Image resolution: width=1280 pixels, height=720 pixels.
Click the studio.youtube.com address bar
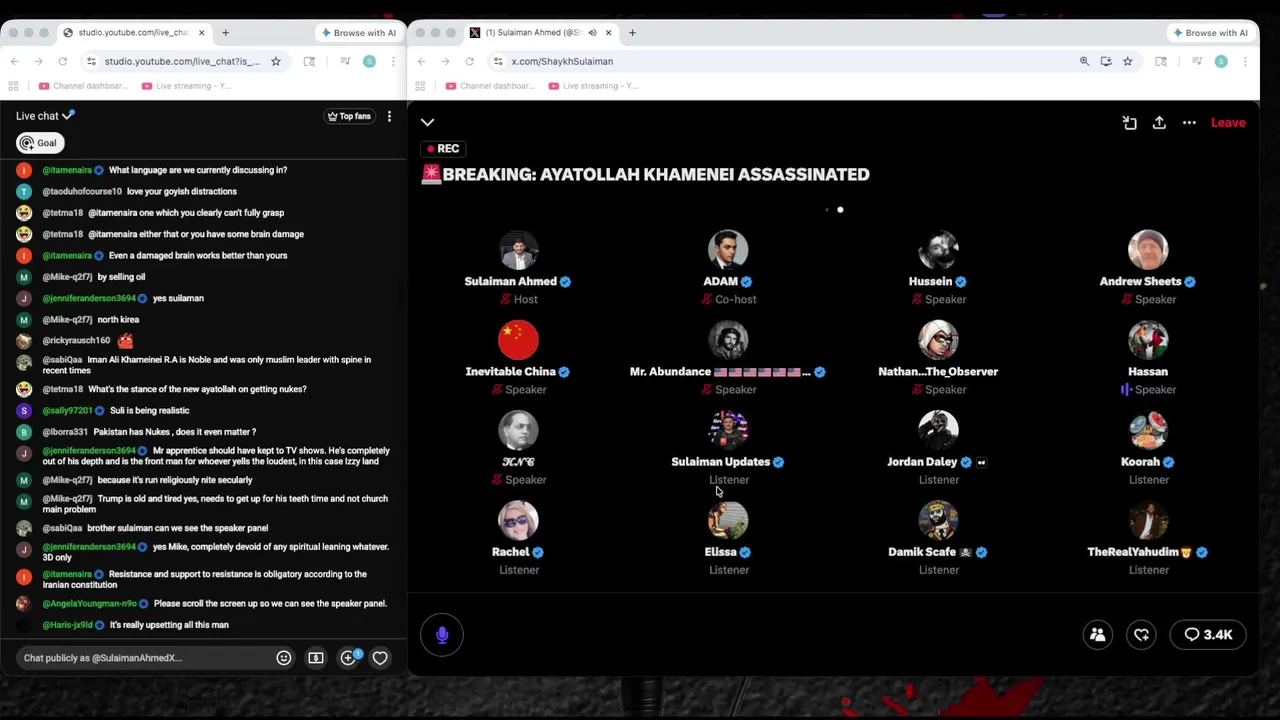point(182,61)
